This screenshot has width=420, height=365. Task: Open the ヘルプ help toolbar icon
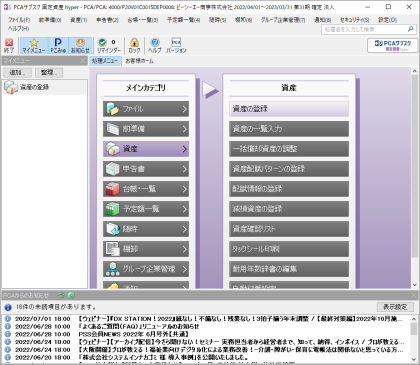click(155, 46)
